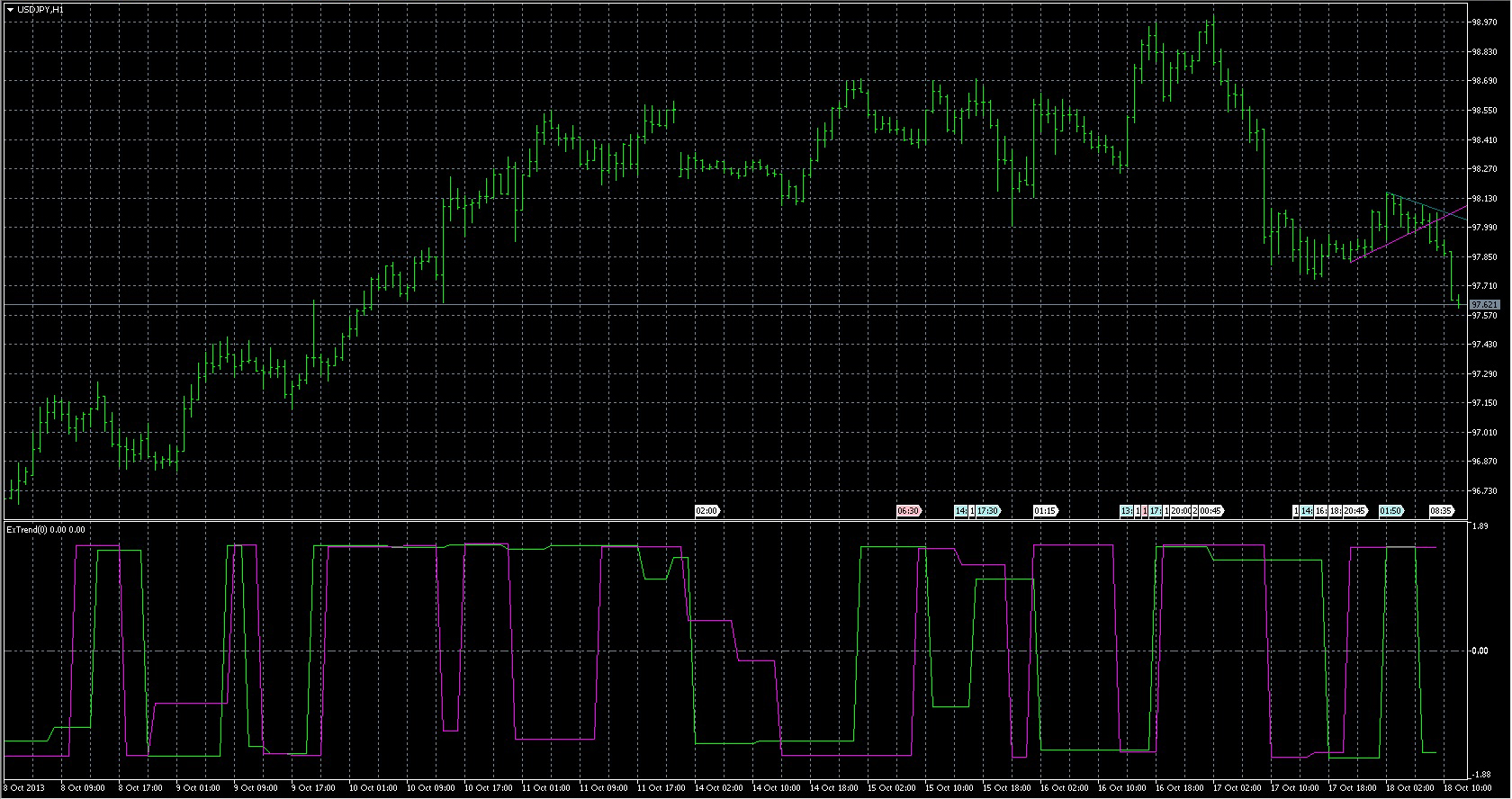Click the 00:45 event marker
Viewport: 1512px width, 799px height.
pyautogui.click(x=1211, y=511)
